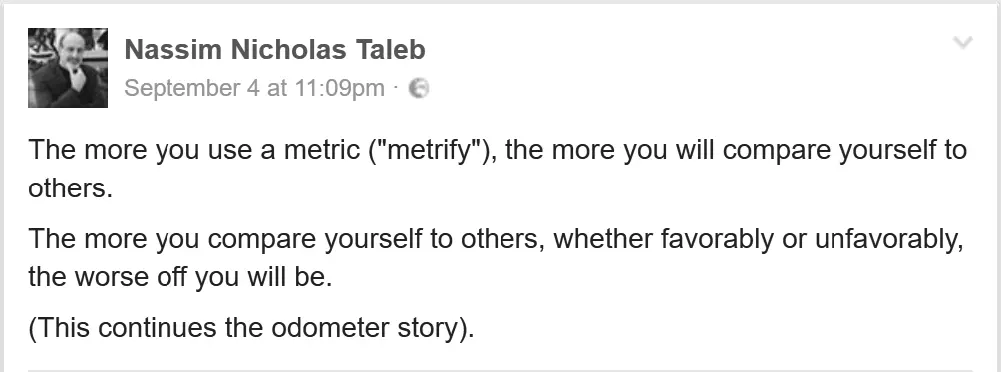The width and height of the screenshot is (1001, 372).
Task: Click the public globe privacy icon
Action: (418, 88)
